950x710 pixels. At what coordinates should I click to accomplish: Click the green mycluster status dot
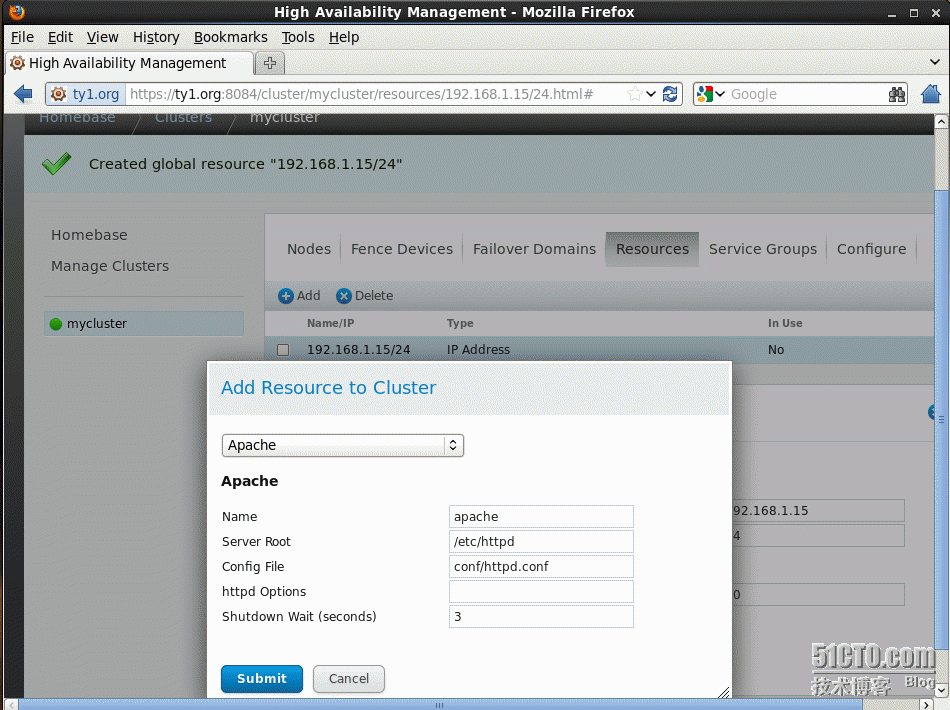tap(56, 324)
